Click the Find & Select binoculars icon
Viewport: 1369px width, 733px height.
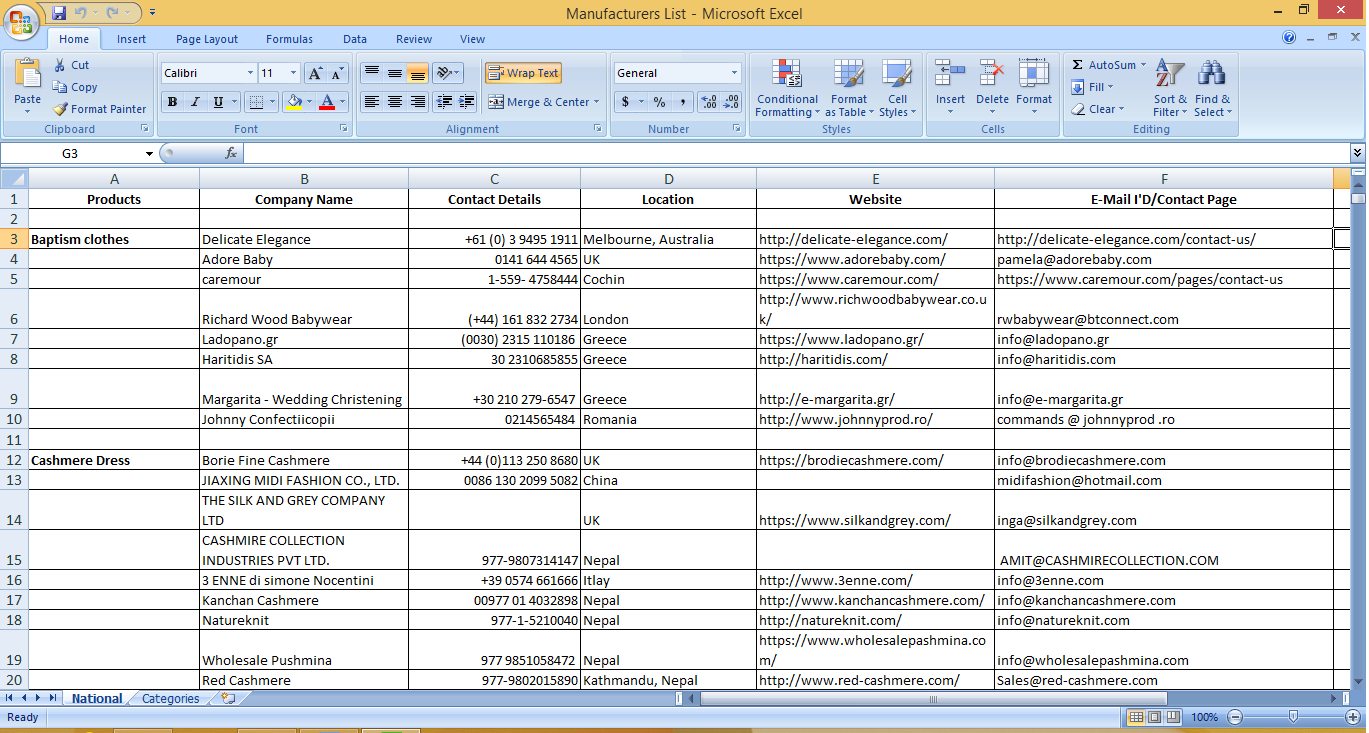click(x=1212, y=75)
